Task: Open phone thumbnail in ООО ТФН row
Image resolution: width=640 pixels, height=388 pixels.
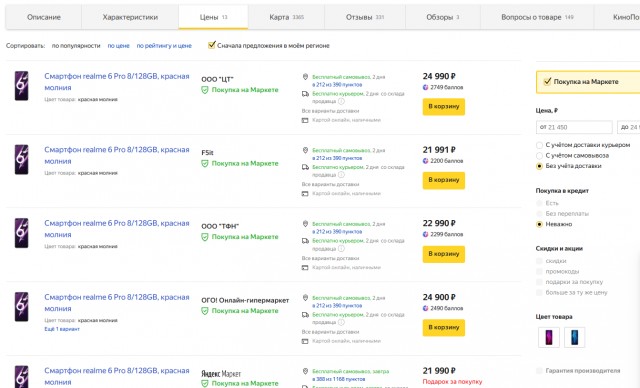Action: [x=22, y=233]
